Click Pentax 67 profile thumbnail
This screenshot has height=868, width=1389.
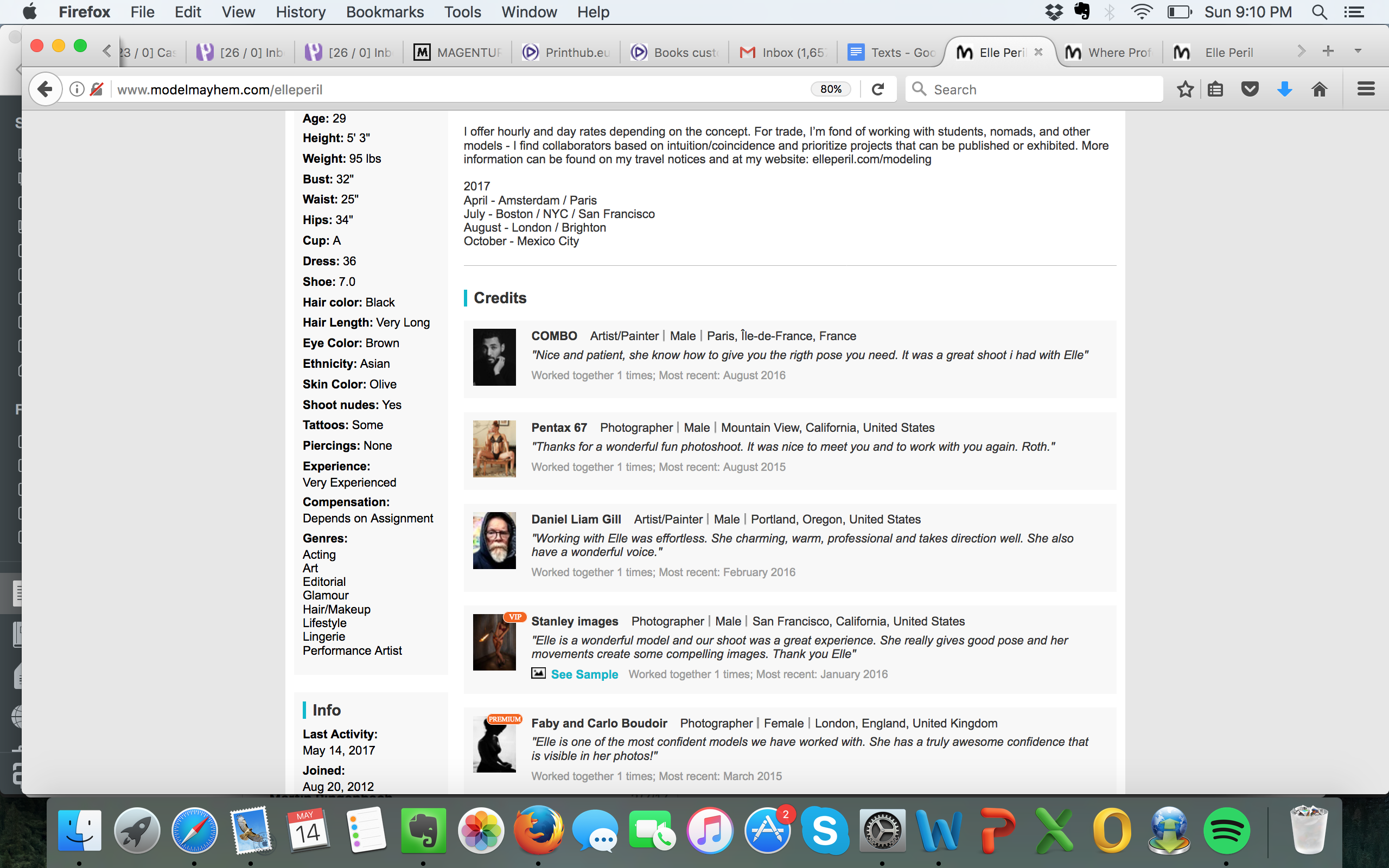click(494, 448)
